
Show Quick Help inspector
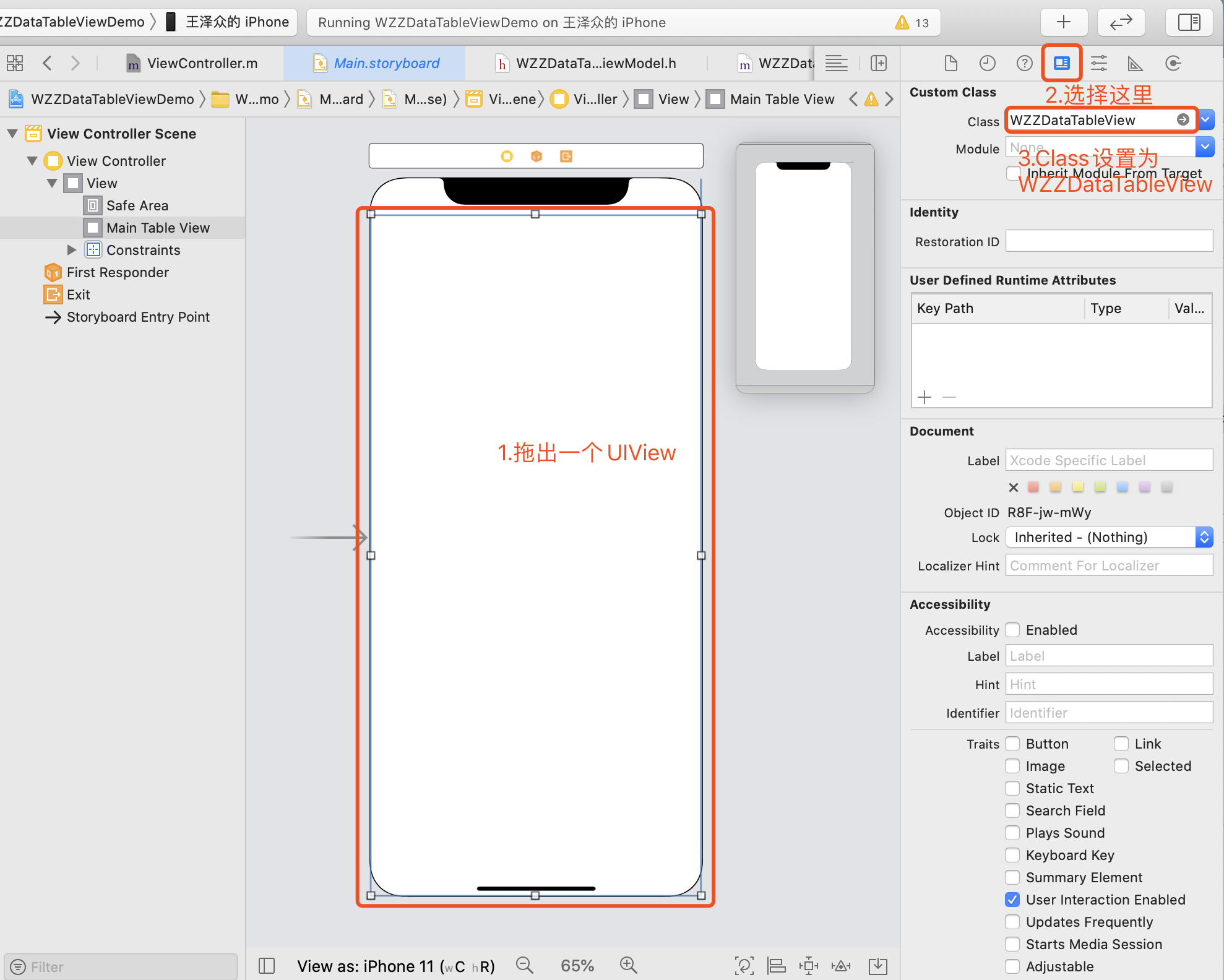coord(1025,63)
